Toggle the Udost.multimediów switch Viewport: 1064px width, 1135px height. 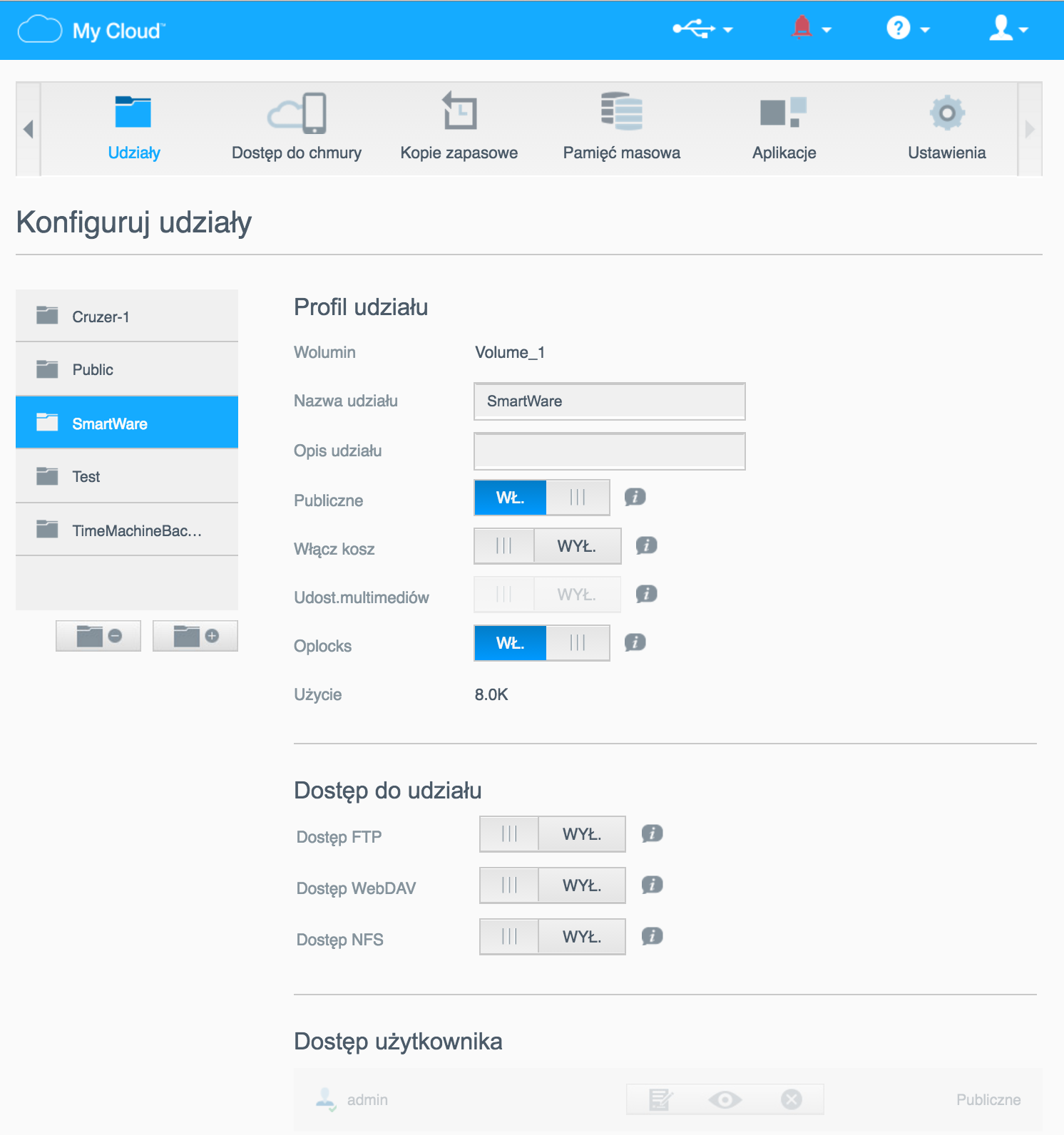click(548, 595)
